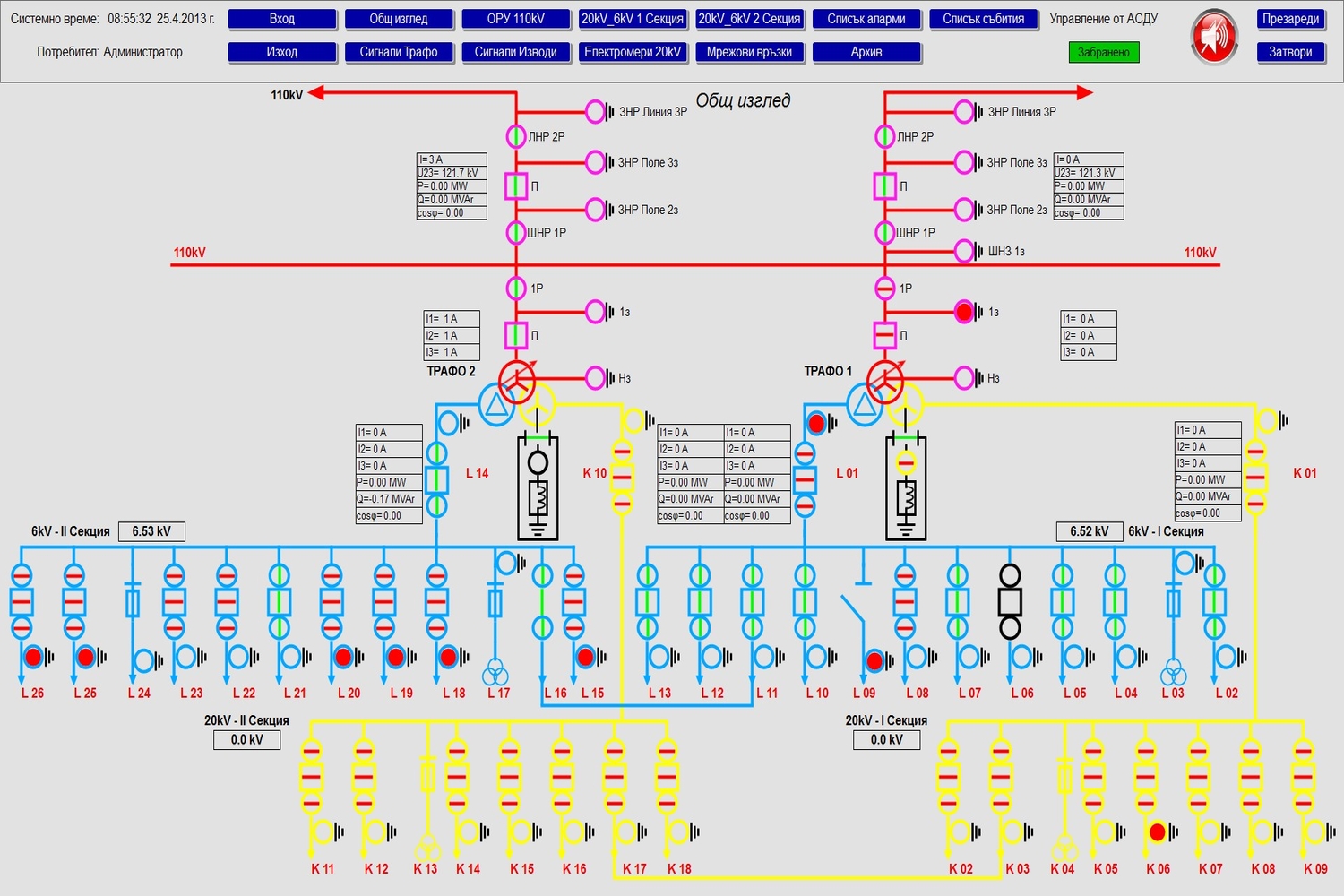Image resolution: width=1344 pixels, height=896 pixels.
Task: Toggle the ЛНР 2Р disconnector on left line
Action: [516, 136]
